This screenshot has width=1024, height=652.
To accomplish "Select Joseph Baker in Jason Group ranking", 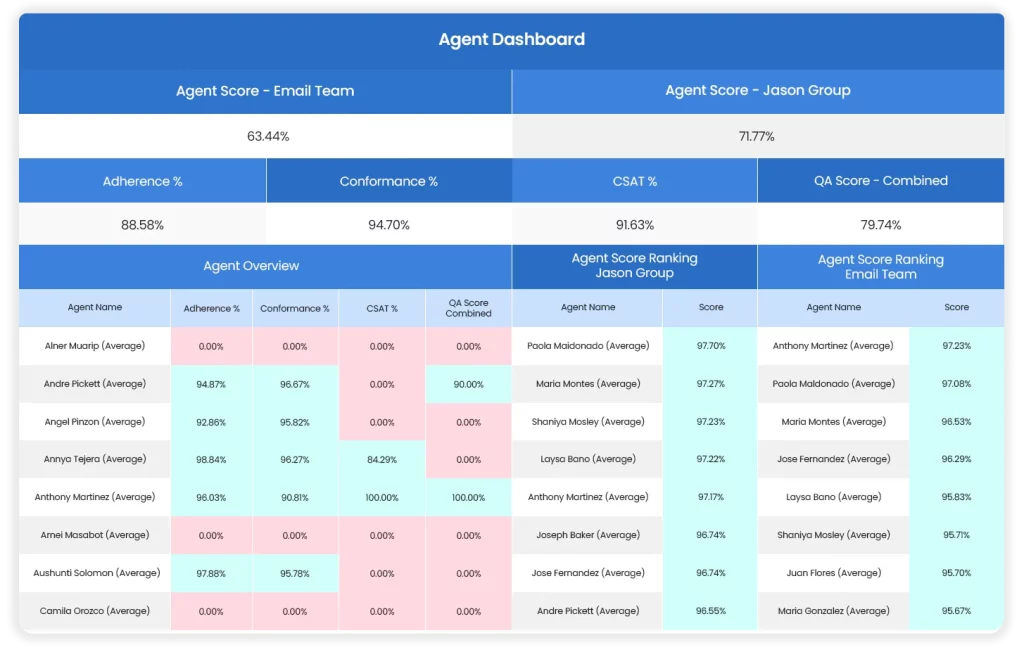I will (588, 535).
